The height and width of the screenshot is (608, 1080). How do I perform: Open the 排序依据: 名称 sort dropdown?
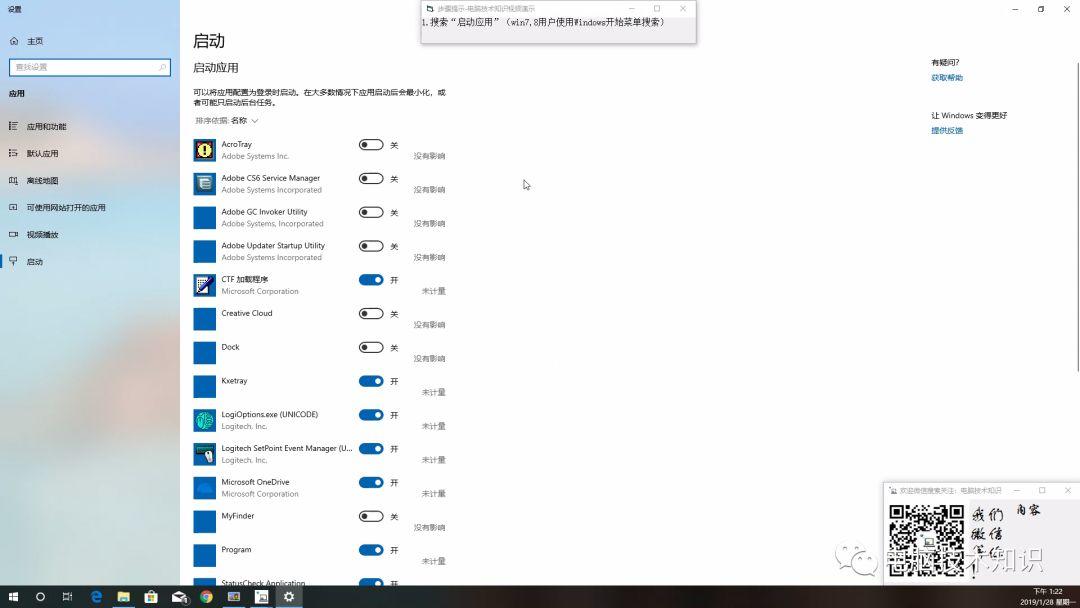pyautogui.click(x=227, y=120)
